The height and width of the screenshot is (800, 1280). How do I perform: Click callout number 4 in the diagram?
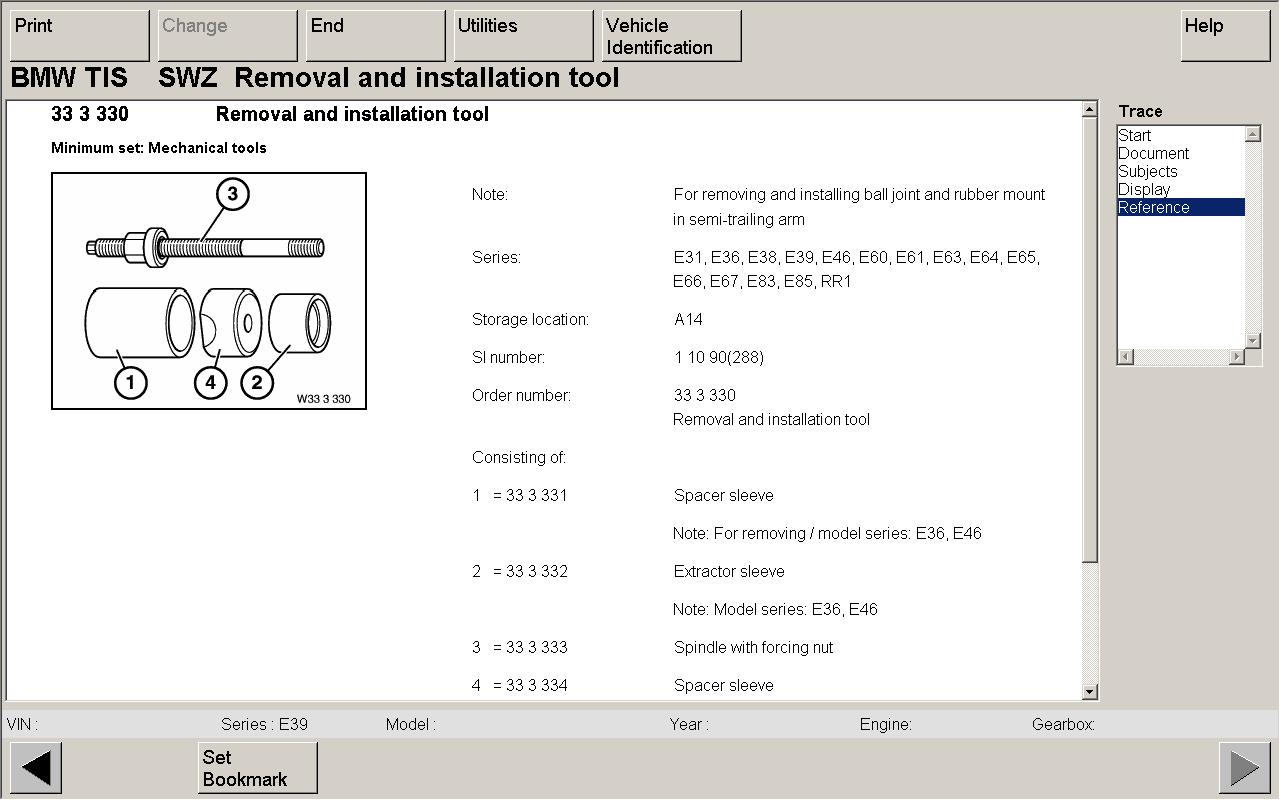click(x=210, y=382)
